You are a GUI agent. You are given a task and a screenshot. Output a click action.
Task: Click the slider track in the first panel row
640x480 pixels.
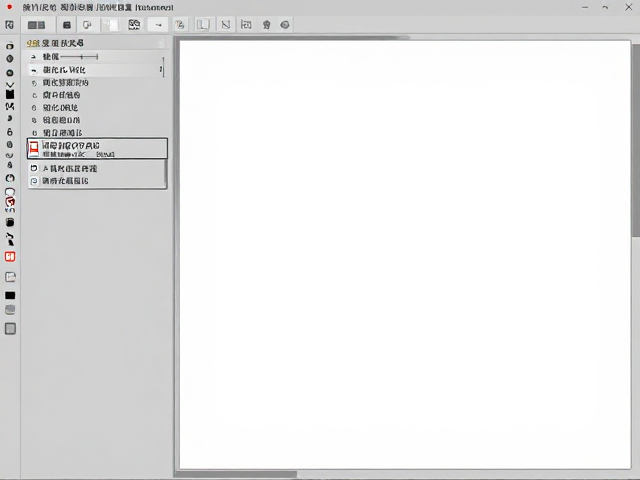click(x=79, y=57)
